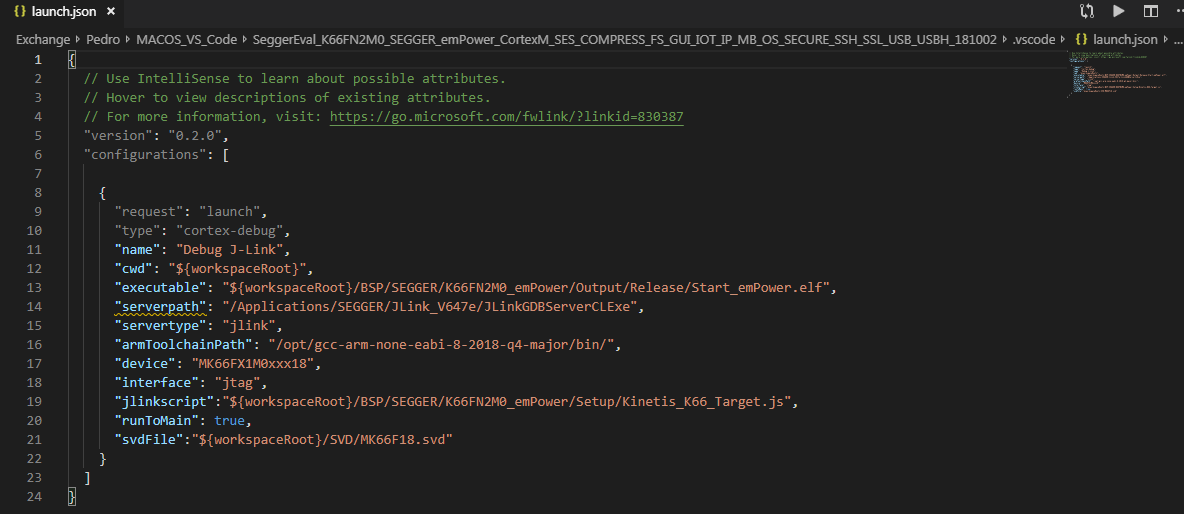Click the Split Editor icon
Image resolution: width=1184 pixels, height=514 pixels.
point(1151,12)
